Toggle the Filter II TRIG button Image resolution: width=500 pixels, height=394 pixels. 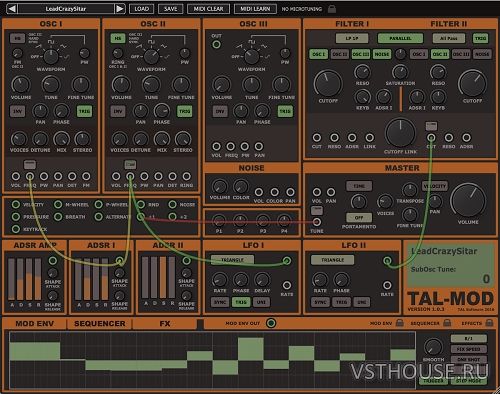pos(480,38)
